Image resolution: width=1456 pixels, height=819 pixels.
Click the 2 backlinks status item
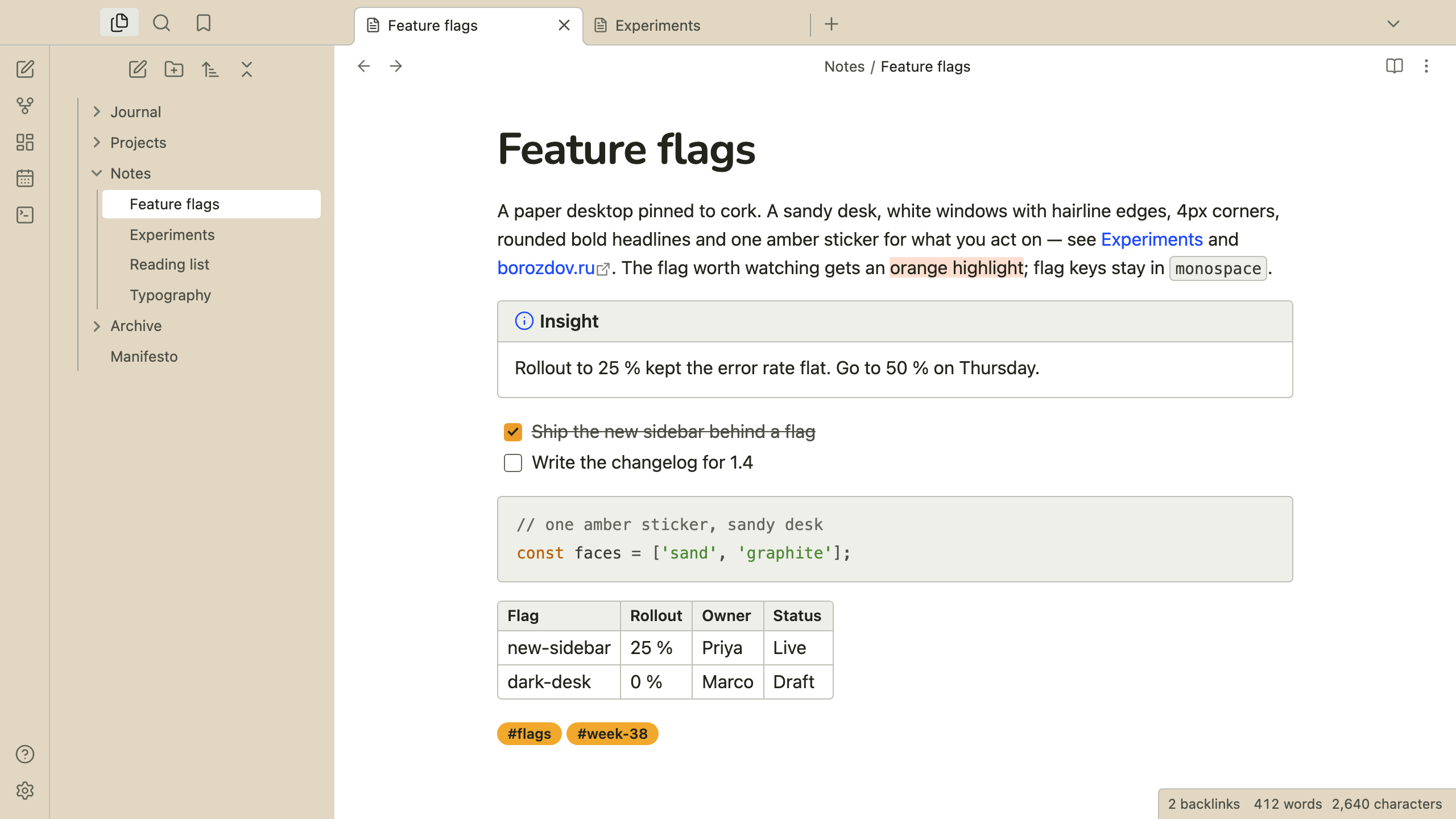tap(1203, 804)
